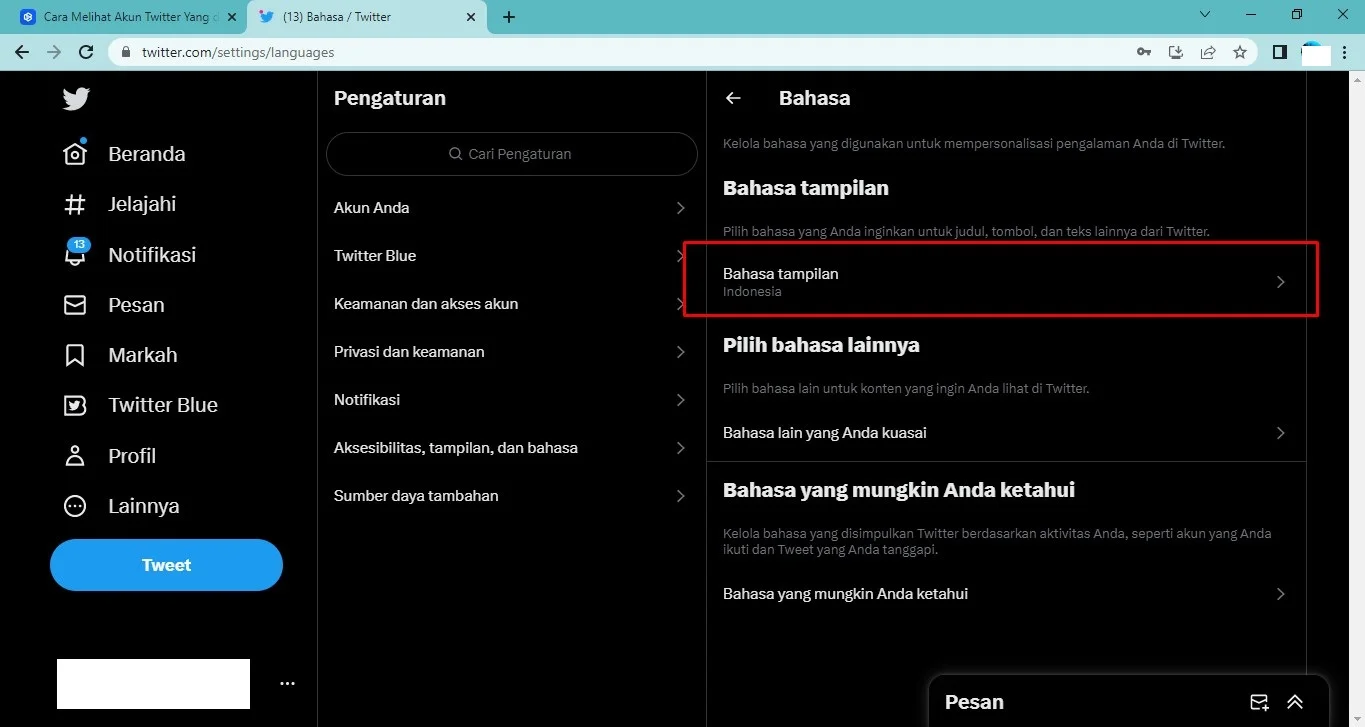The width and height of the screenshot is (1365, 727).
Task: Open Jelajahi hashtag icon
Action: point(75,204)
